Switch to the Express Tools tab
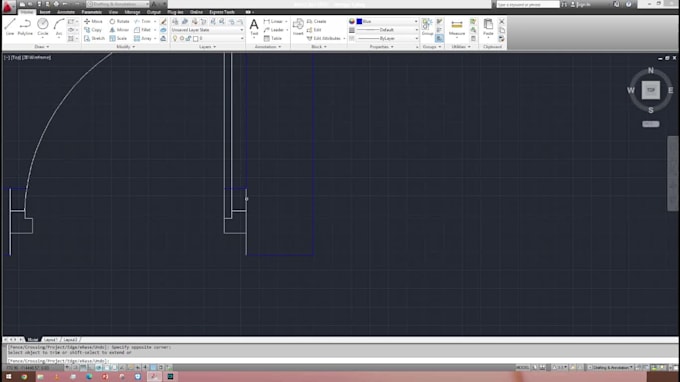 (x=222, y=12)
